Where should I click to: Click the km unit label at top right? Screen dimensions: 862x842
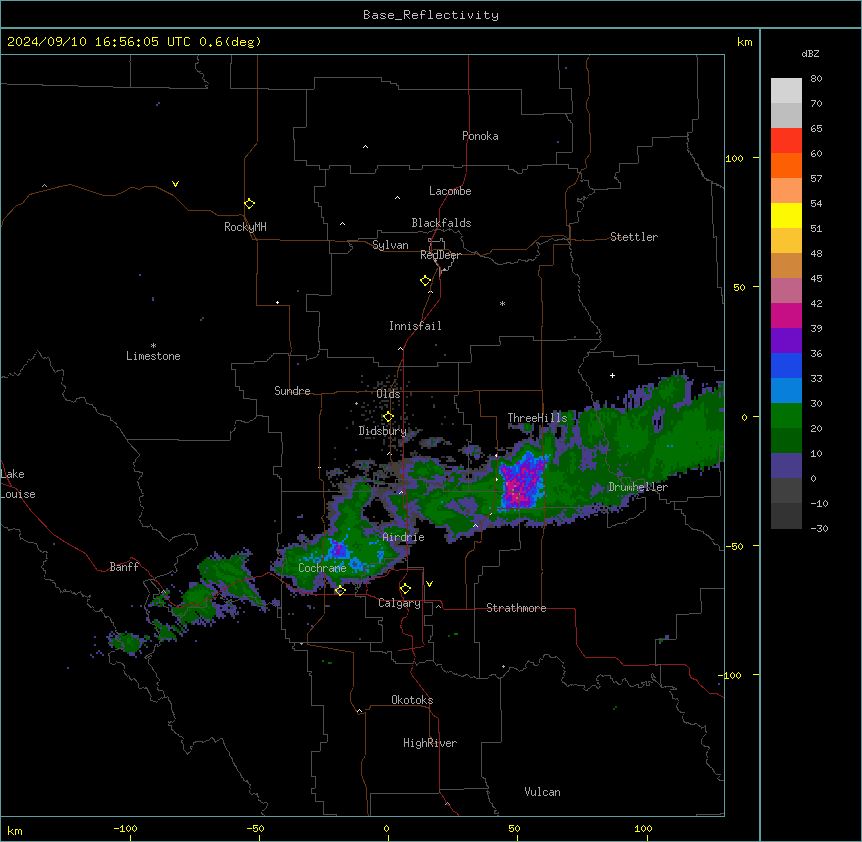(x=745, y=42)
